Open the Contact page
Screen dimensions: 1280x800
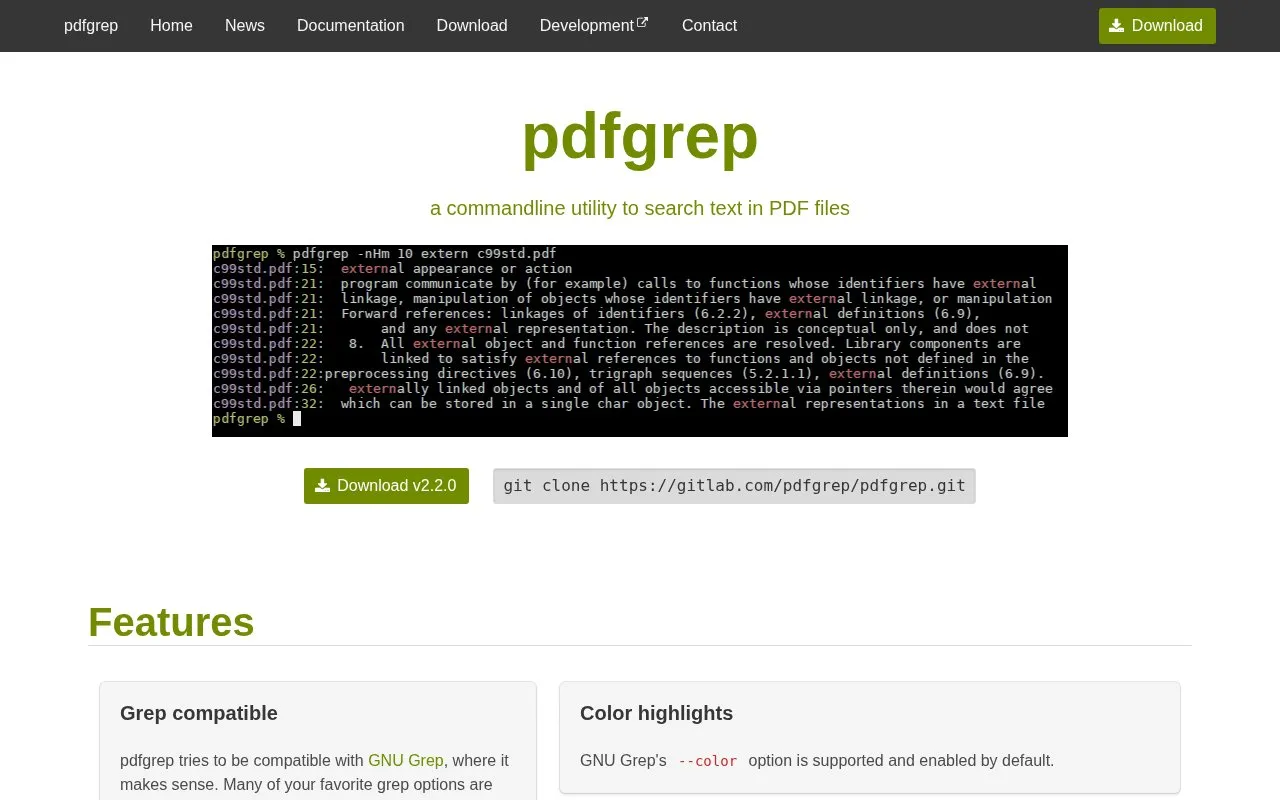709,25
